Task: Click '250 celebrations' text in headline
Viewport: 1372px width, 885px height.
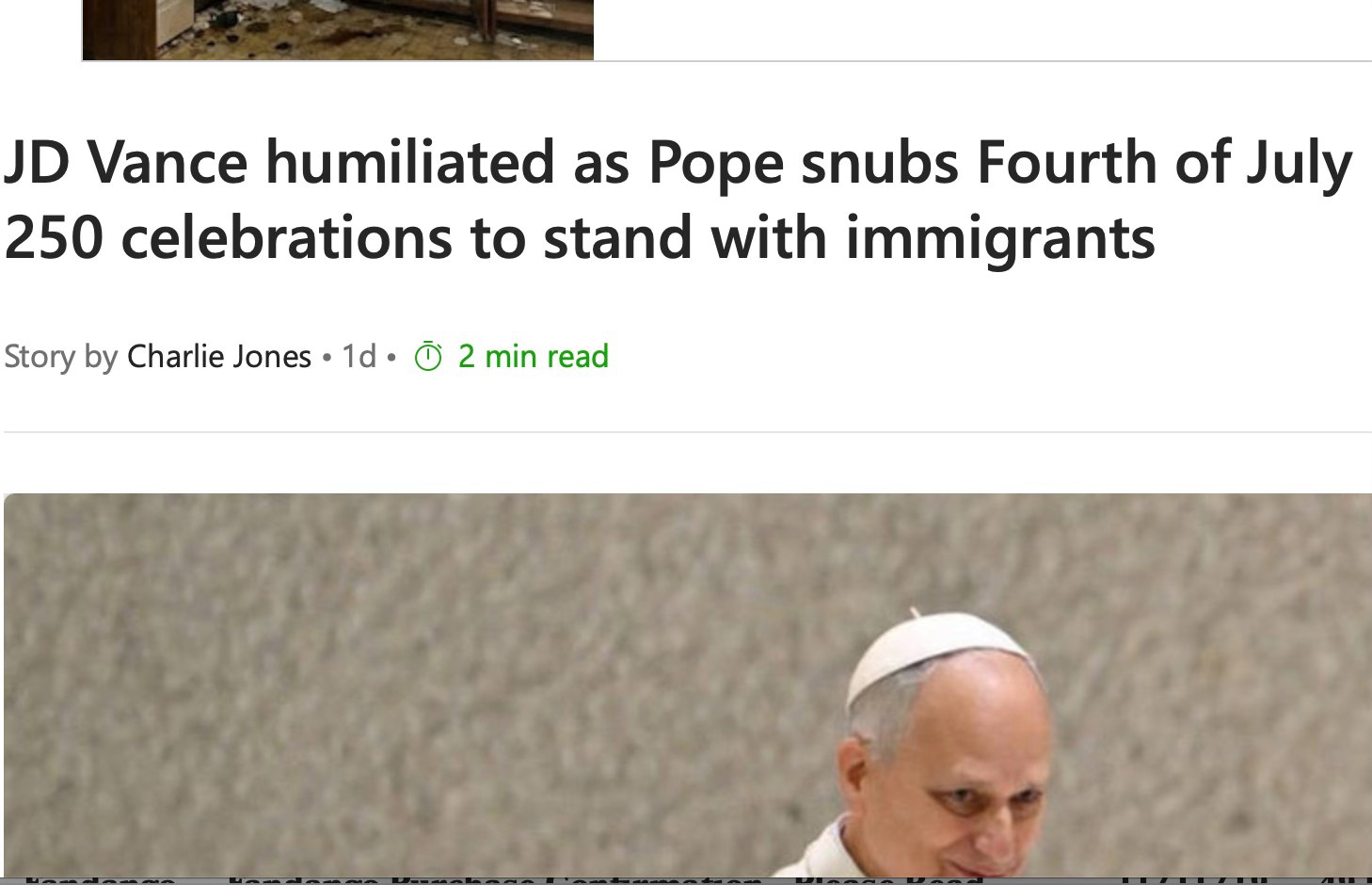Action: 229,238
